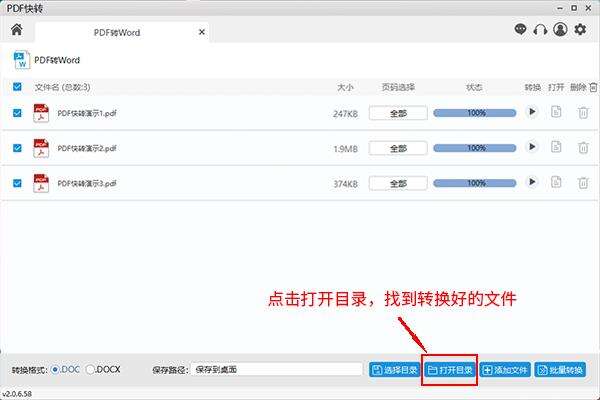Click the 批量转换 button
This screenshot has width=600, height=400.
[560, 370]
